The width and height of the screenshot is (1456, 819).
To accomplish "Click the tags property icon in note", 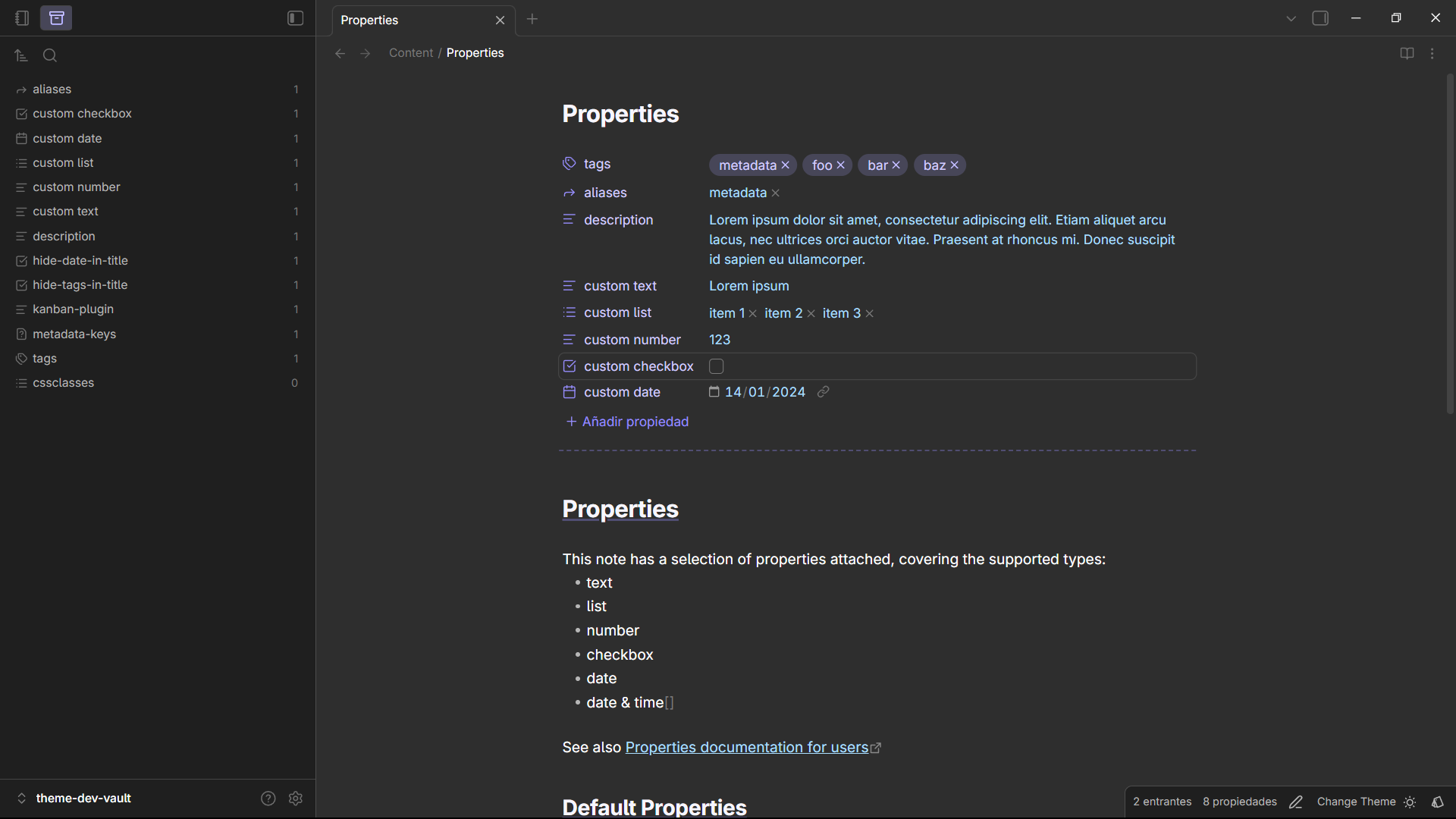I will [x=570, y=164].
